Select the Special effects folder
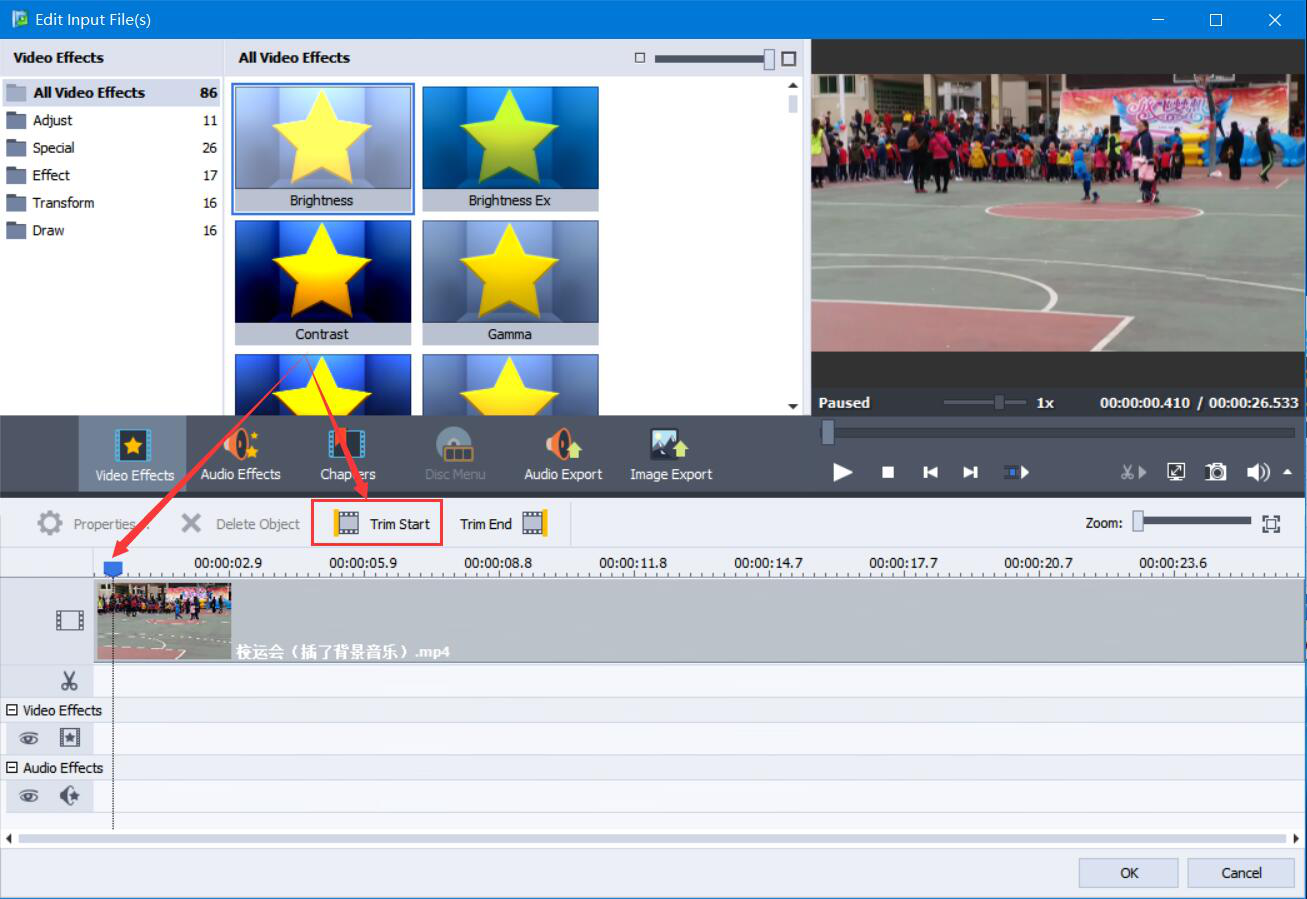The width and height of the screenshot is (1307, 899). [x=111, y=147]
